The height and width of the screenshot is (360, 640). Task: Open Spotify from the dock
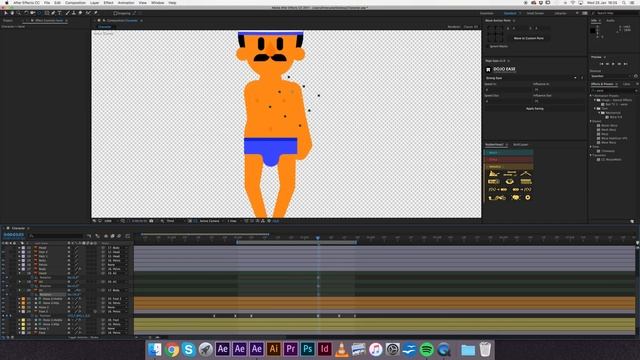[427, 349]
